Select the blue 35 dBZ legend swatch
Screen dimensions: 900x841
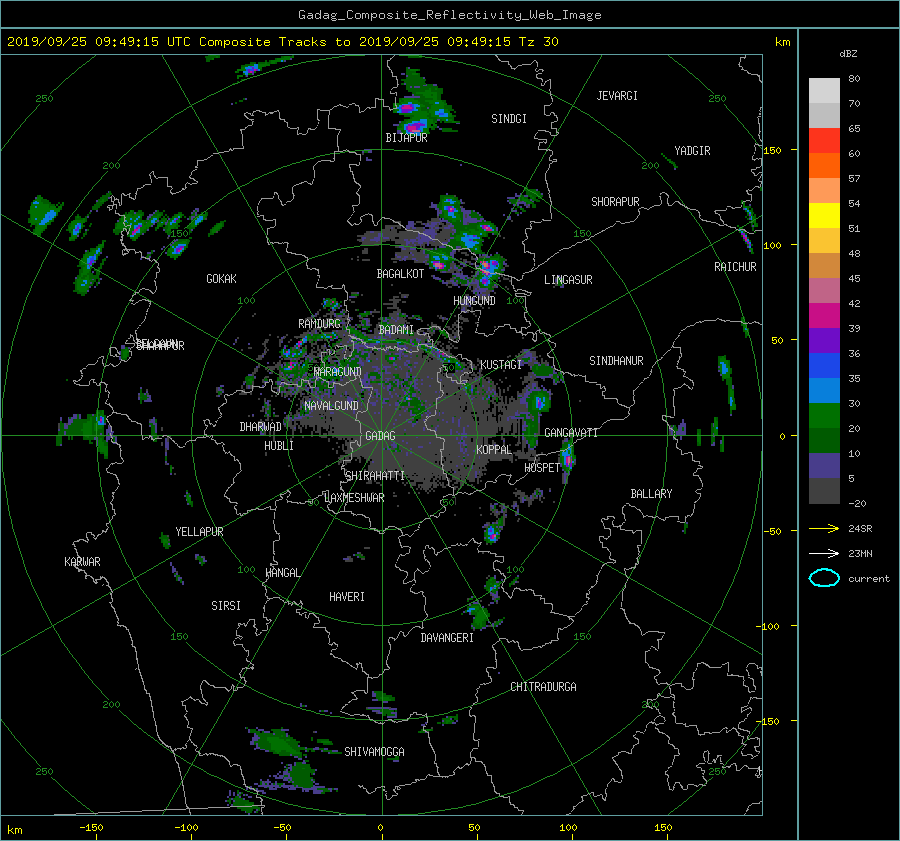click(824, 366)
